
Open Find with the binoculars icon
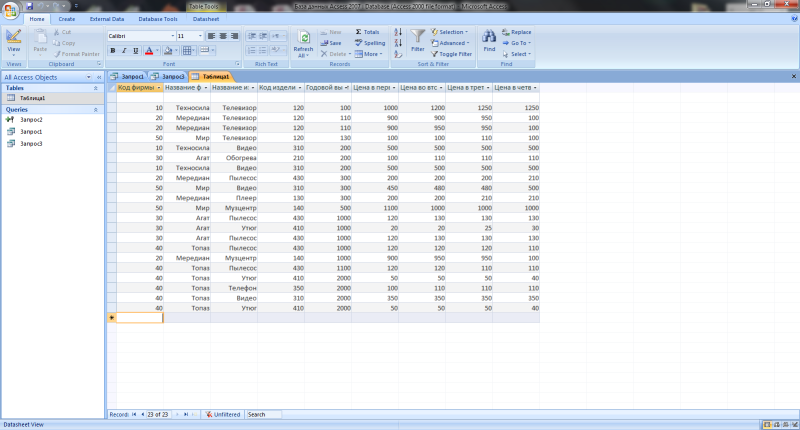point(489,37)
